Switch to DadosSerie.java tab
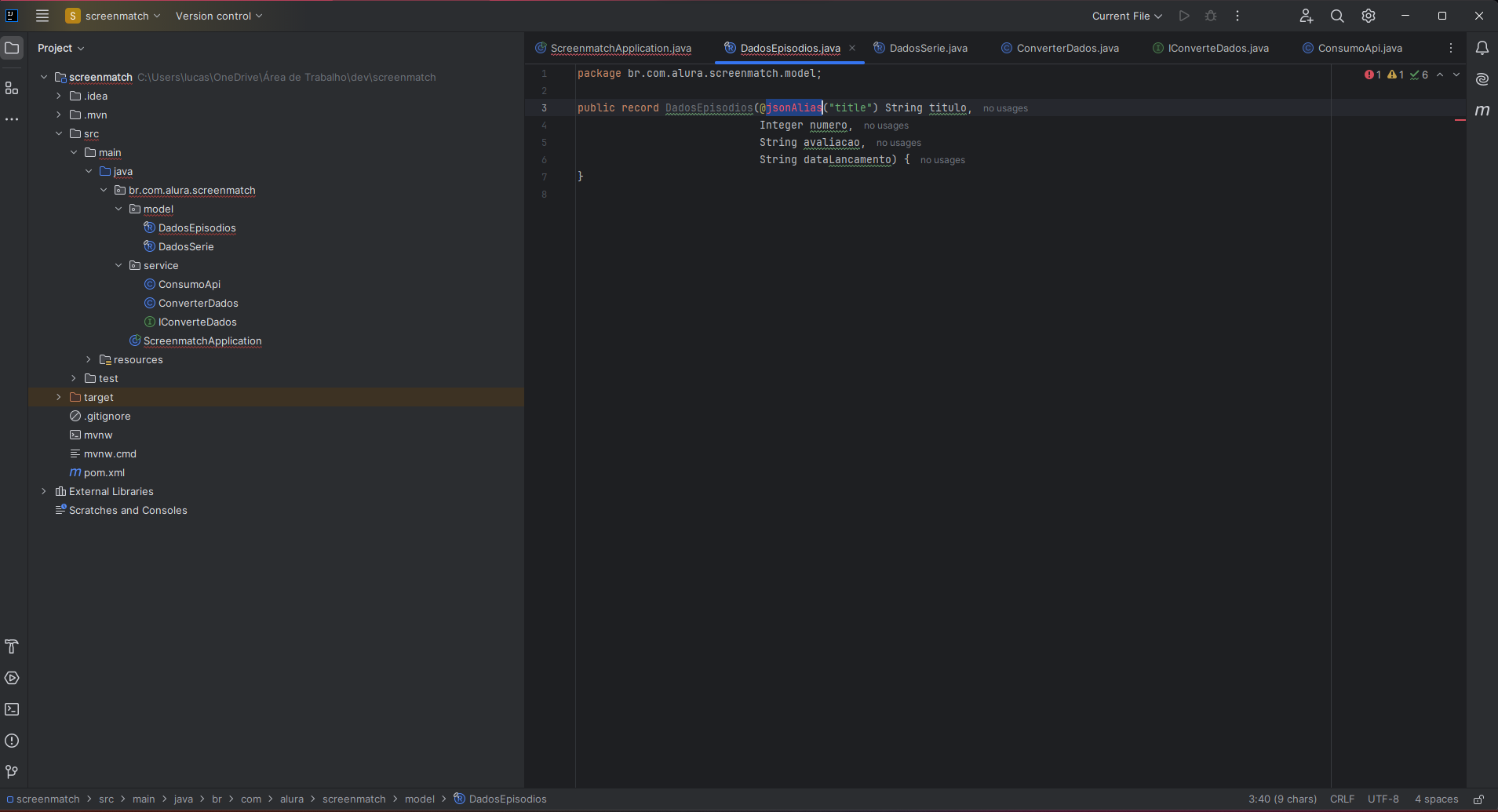Viewport: 1498px width, 812px height. (x=920, y=48)
